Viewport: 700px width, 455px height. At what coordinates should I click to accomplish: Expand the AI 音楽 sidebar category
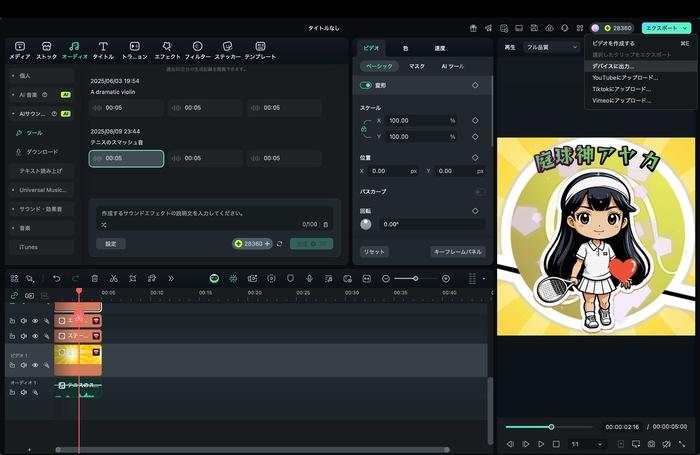coord(41,95)
